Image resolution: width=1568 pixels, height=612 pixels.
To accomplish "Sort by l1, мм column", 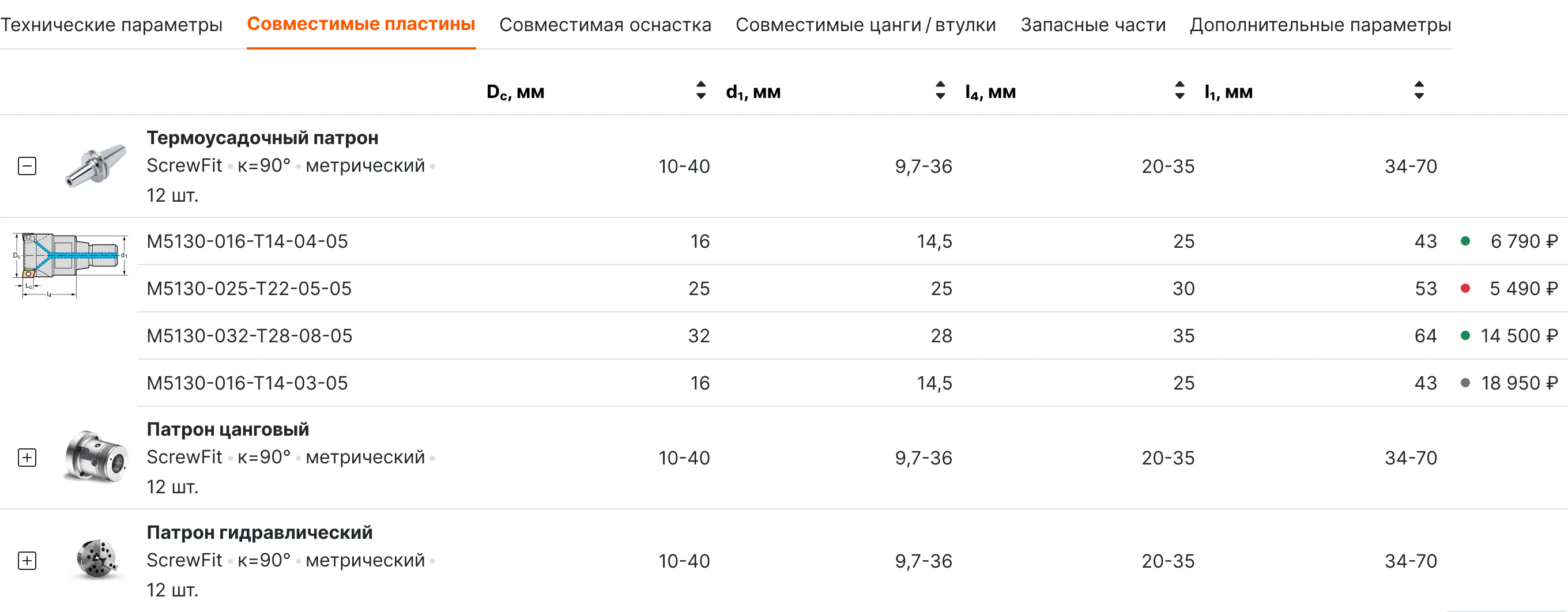I will coord(1419,90).
